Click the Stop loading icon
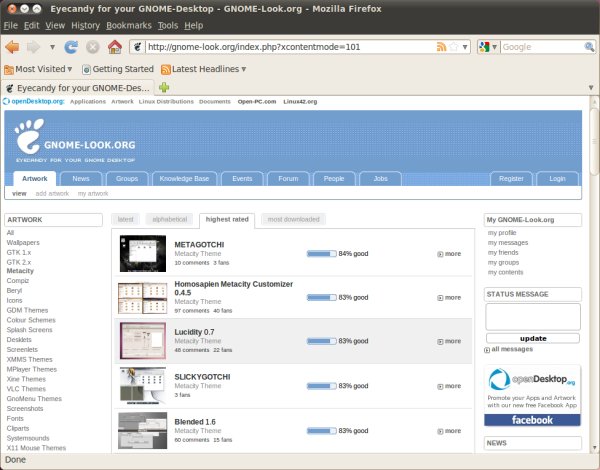The width and height of the screenshot is (600, 470). (x=92, y=46)
